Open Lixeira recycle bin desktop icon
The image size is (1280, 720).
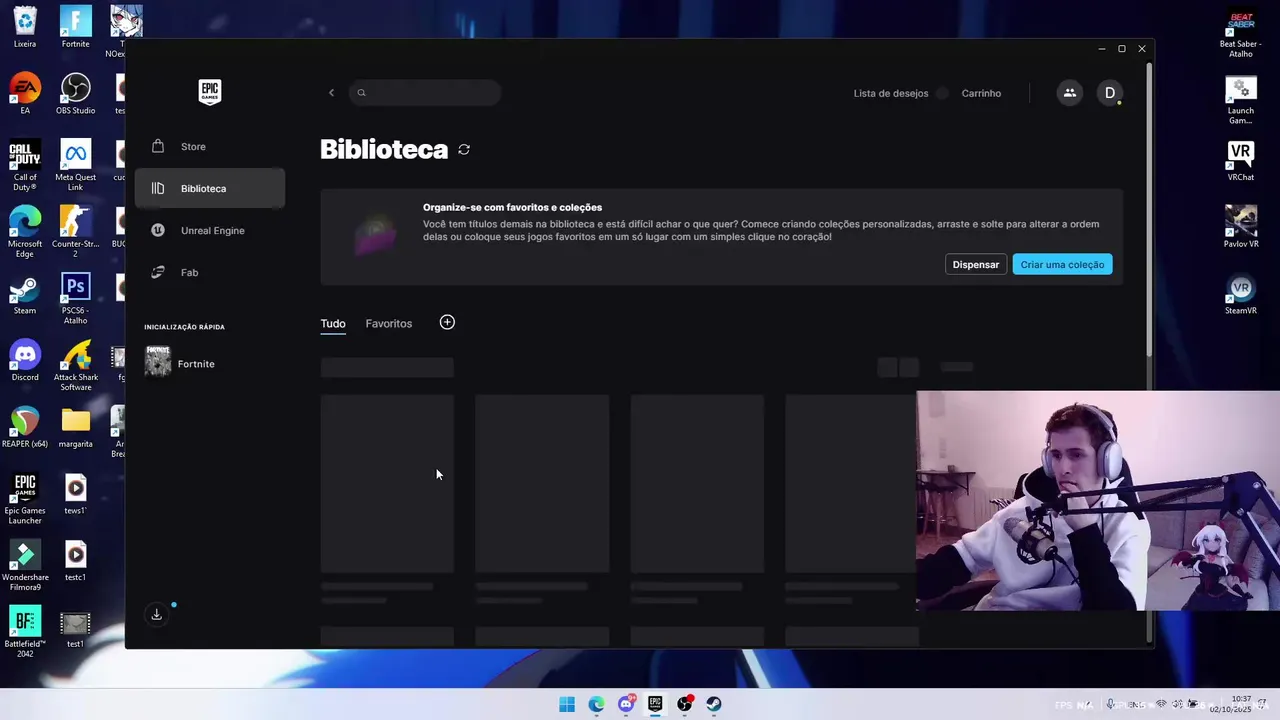coord(25,27)
